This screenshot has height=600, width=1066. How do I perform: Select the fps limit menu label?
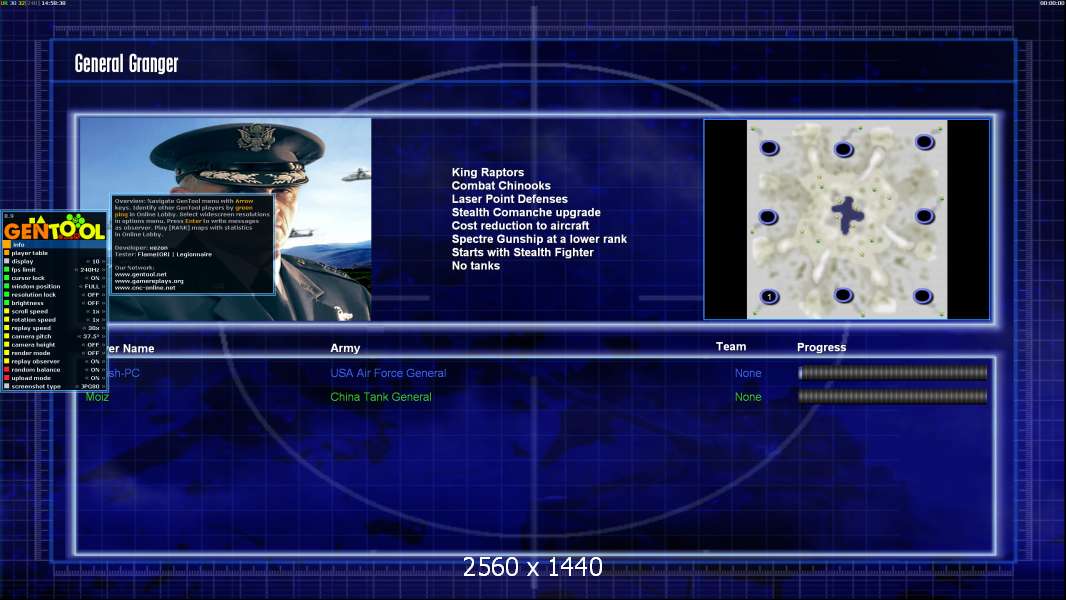pos(23,270)
